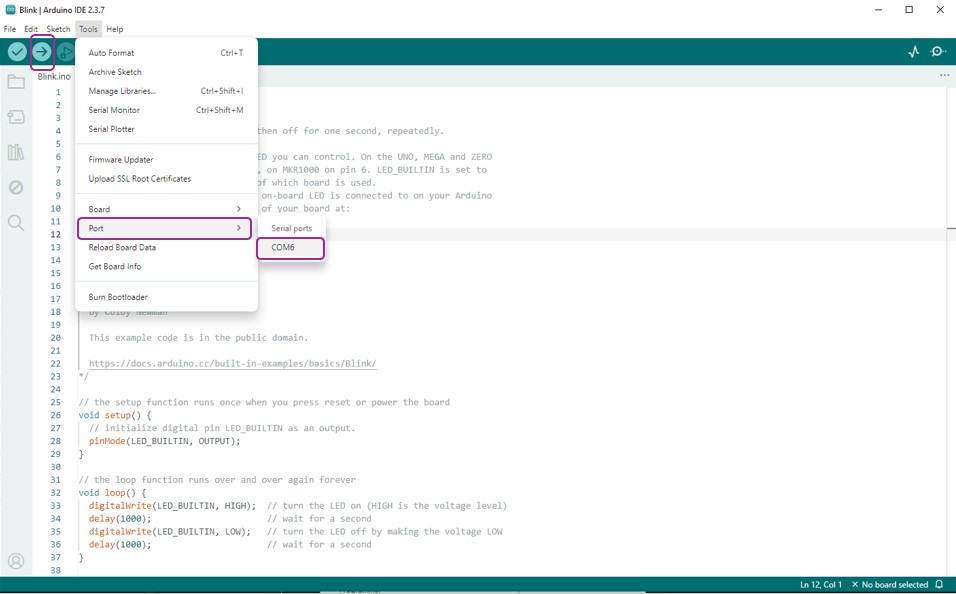Click the comment 'the loop function runs over and over'
The image size is (956, 594).
click(216, 480)
